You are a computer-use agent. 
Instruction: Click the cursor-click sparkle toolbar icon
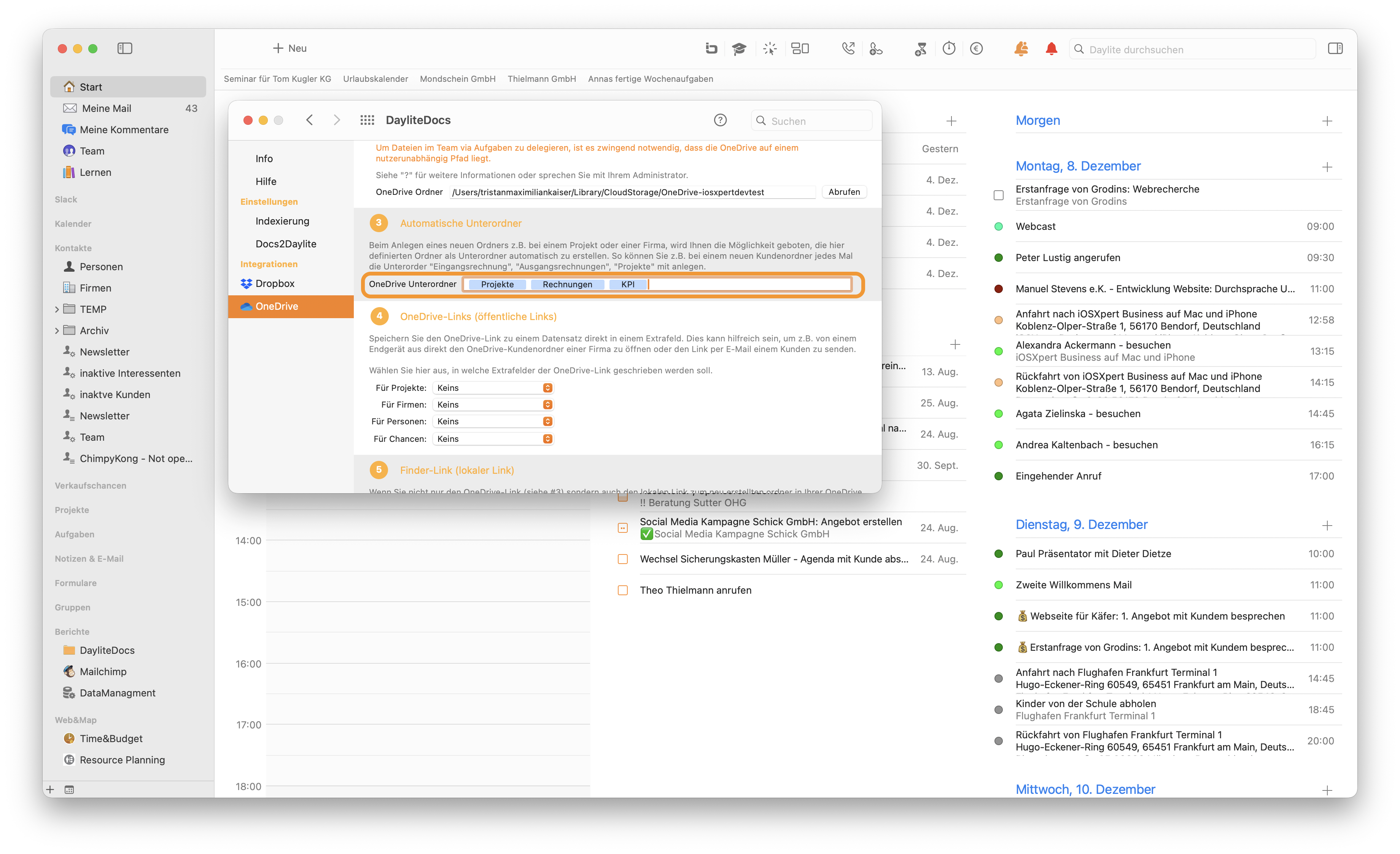(770, 48)
